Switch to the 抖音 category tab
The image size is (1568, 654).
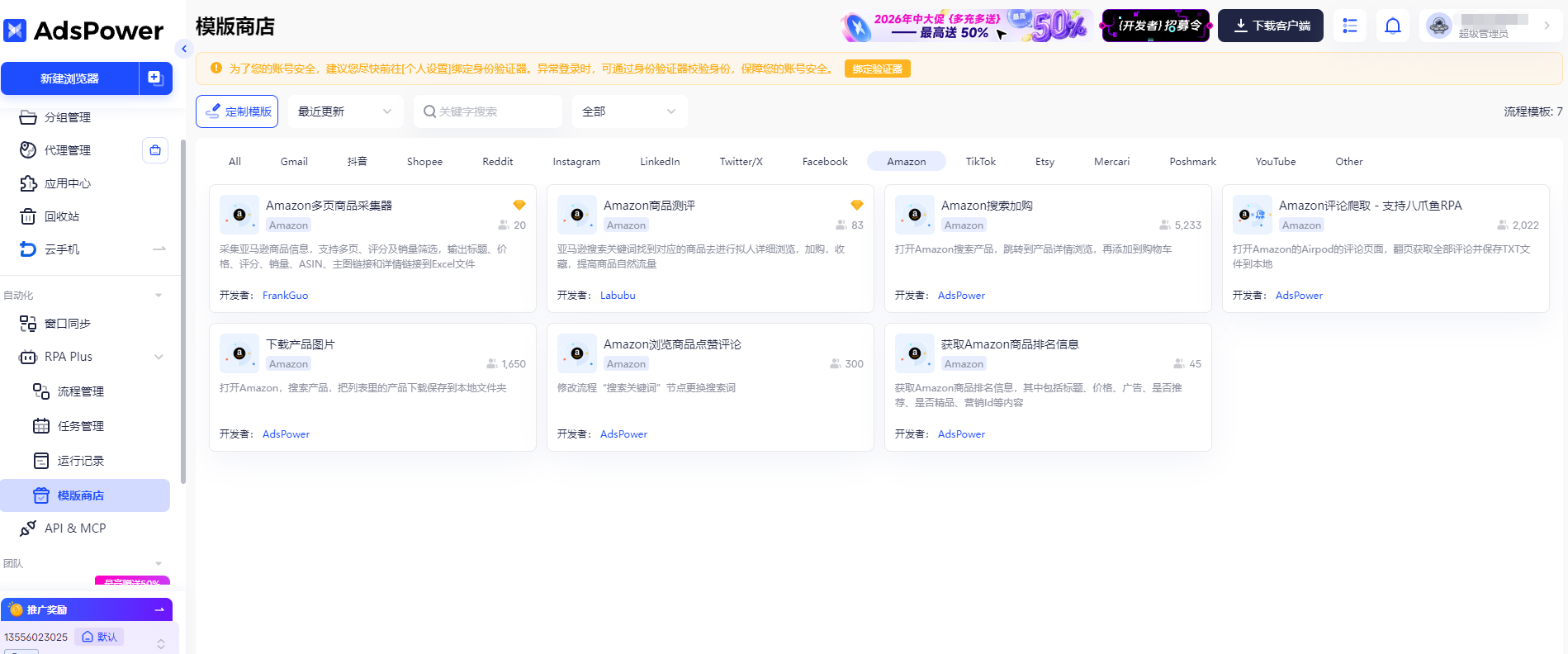coord(358,162)
